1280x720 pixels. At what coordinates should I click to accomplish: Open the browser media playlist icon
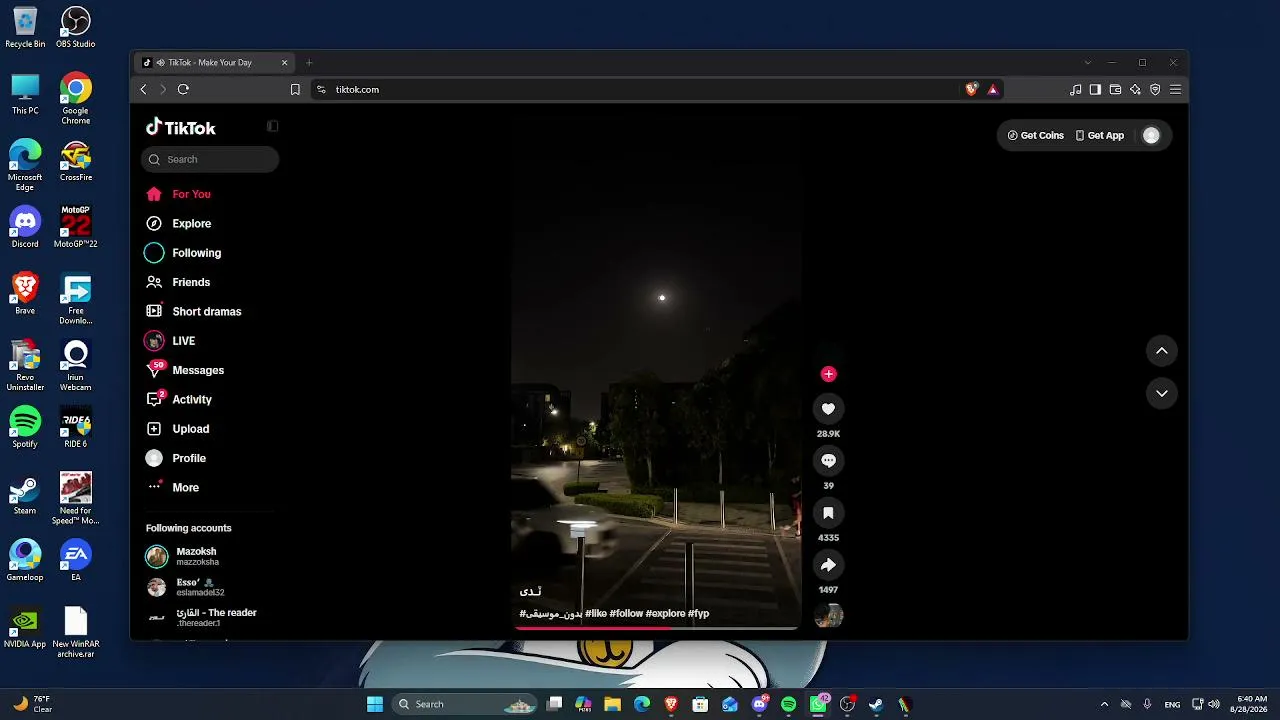(x=1076, y=89)
